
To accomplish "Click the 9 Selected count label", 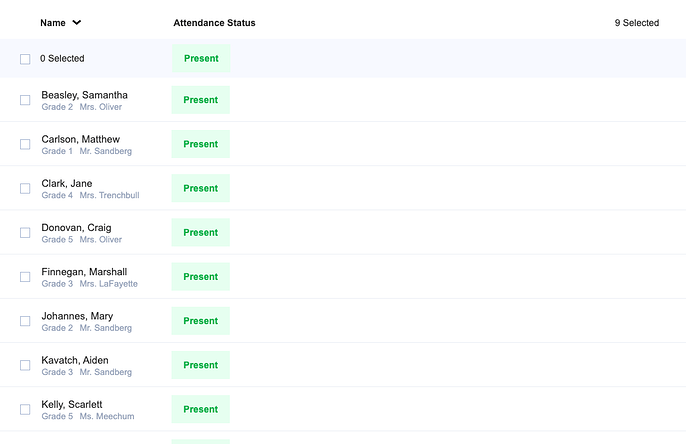I will click(636, 23).
